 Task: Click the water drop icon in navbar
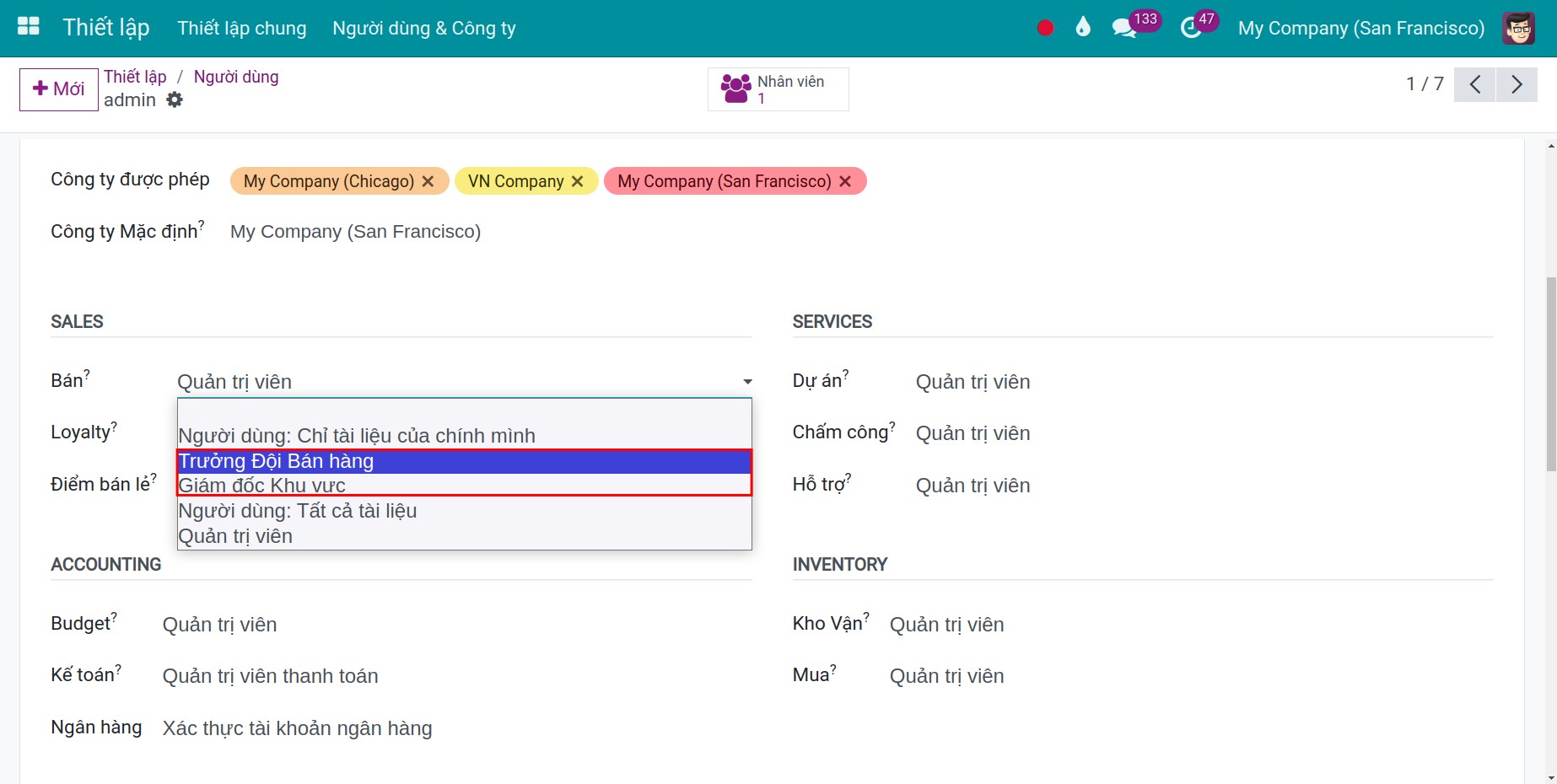1083,28
